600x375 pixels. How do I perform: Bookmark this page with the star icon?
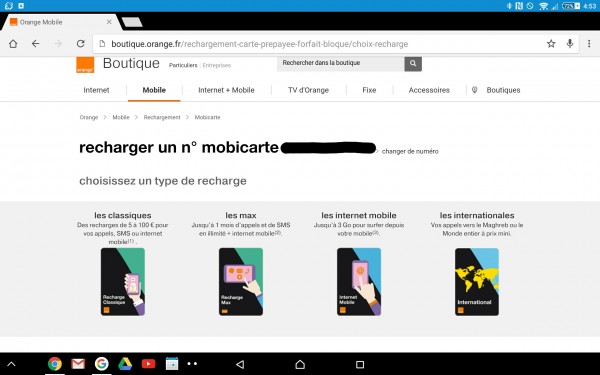pos(551,44)
